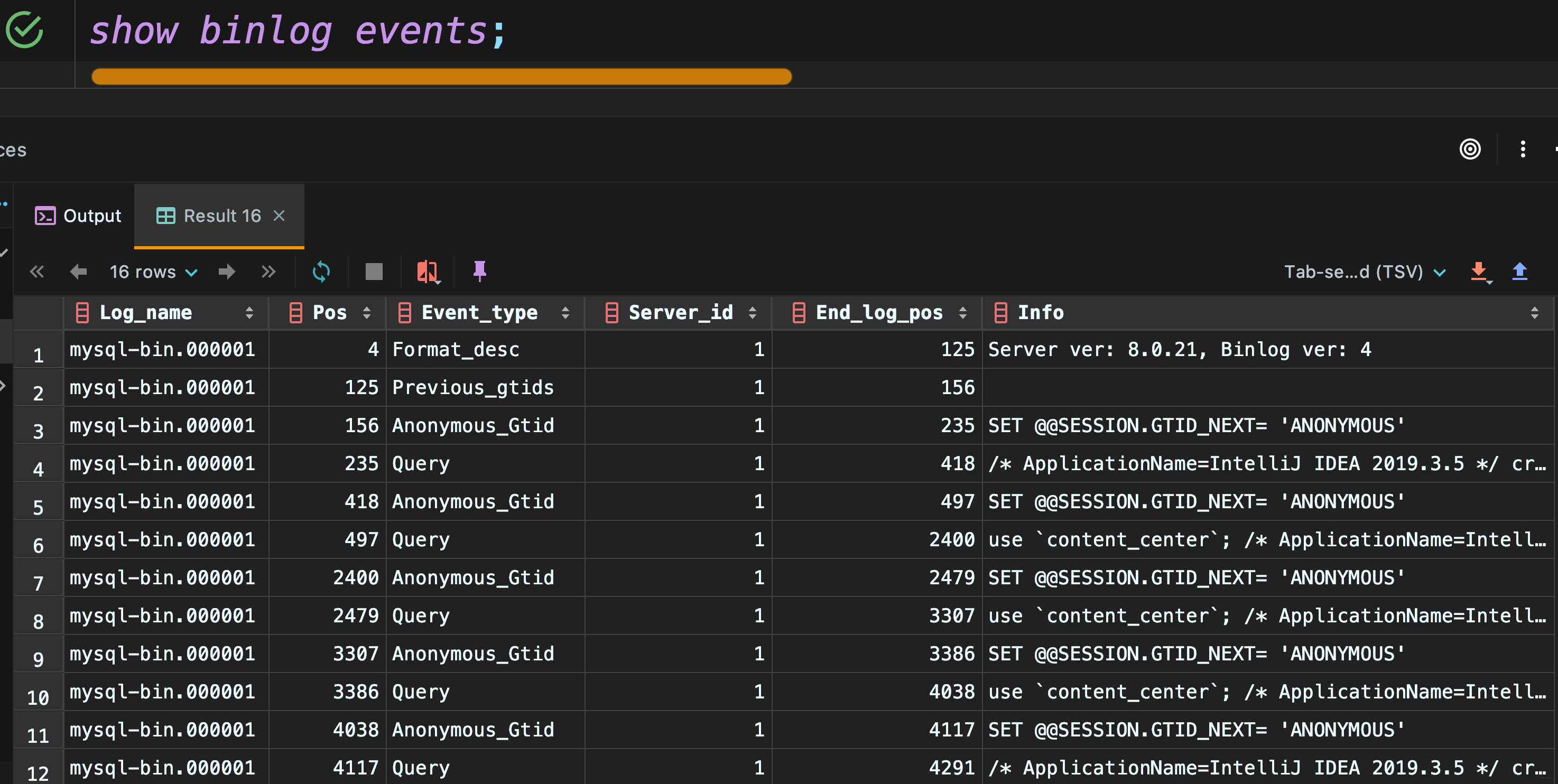
Task: Sort by the Event_type column arrows
Action: click(565, 313)
